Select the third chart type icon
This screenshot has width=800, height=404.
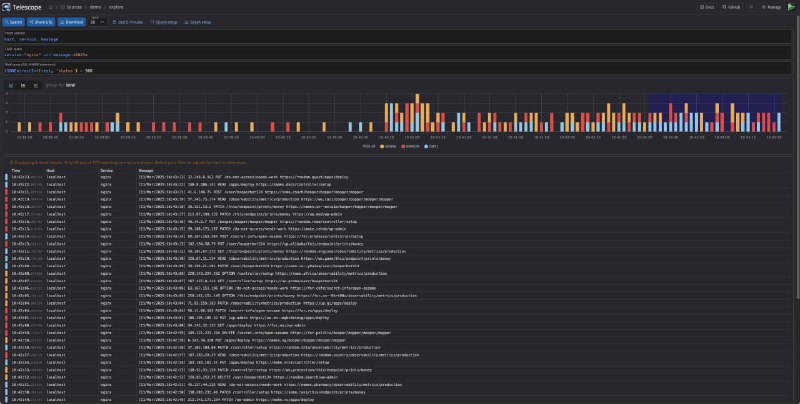pos(34,86)
